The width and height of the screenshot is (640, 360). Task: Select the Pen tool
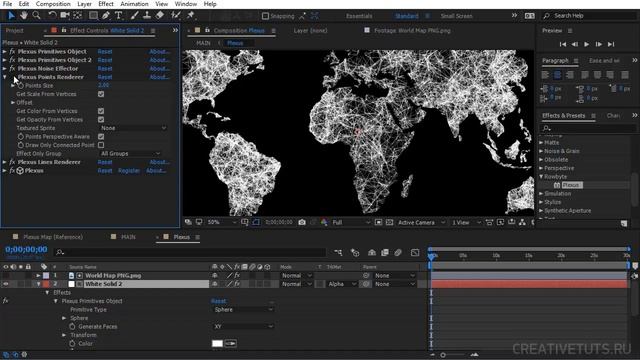point(106,16)
